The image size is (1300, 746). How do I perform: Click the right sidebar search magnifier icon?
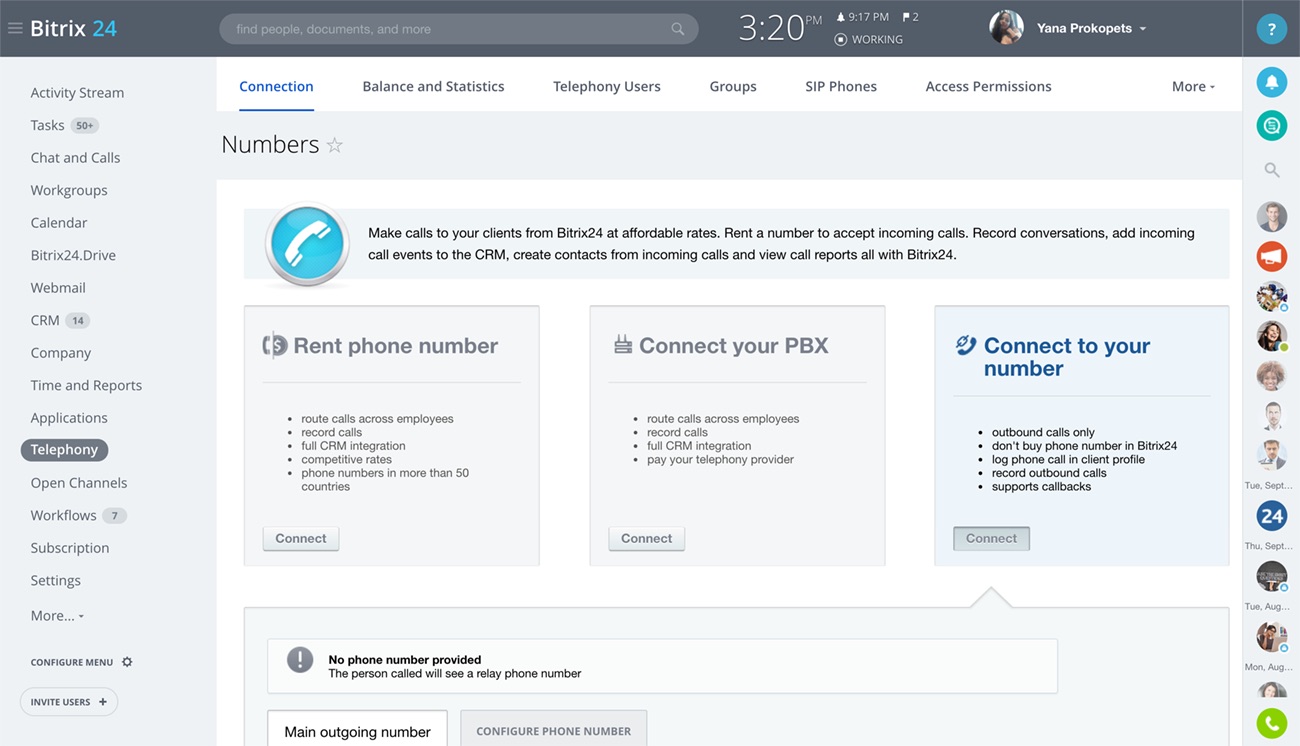point(1271,170)
